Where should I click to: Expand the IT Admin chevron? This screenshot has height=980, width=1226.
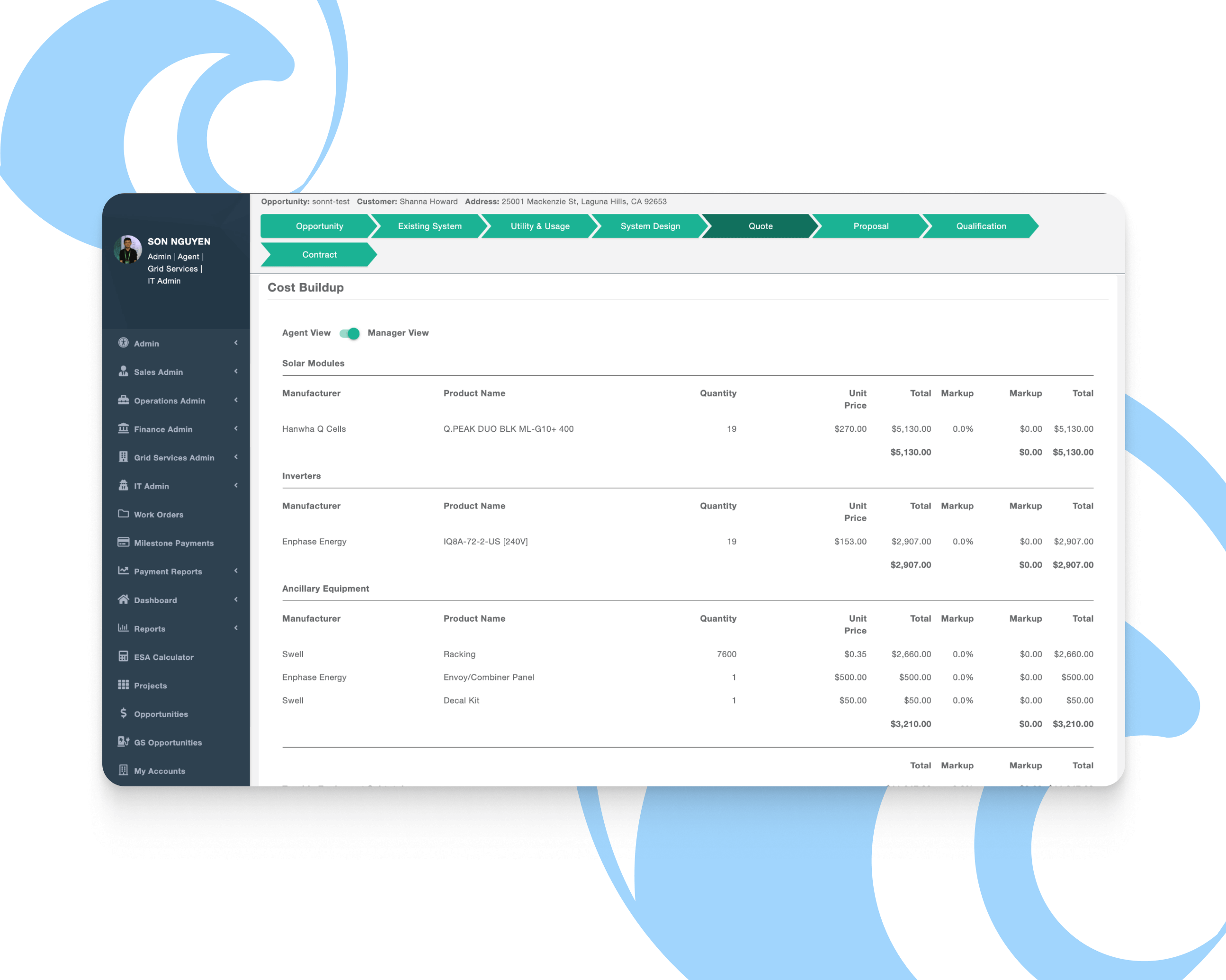236,485
